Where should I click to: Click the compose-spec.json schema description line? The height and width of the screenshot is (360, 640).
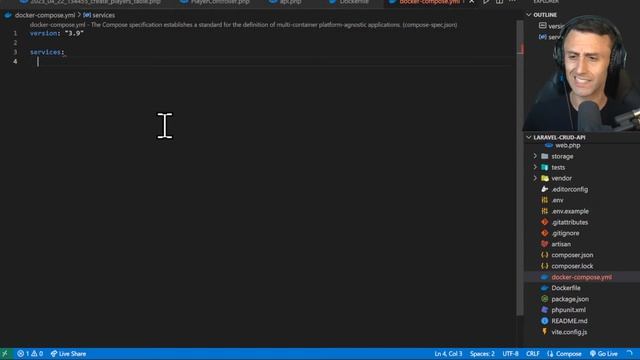[243, 25]
